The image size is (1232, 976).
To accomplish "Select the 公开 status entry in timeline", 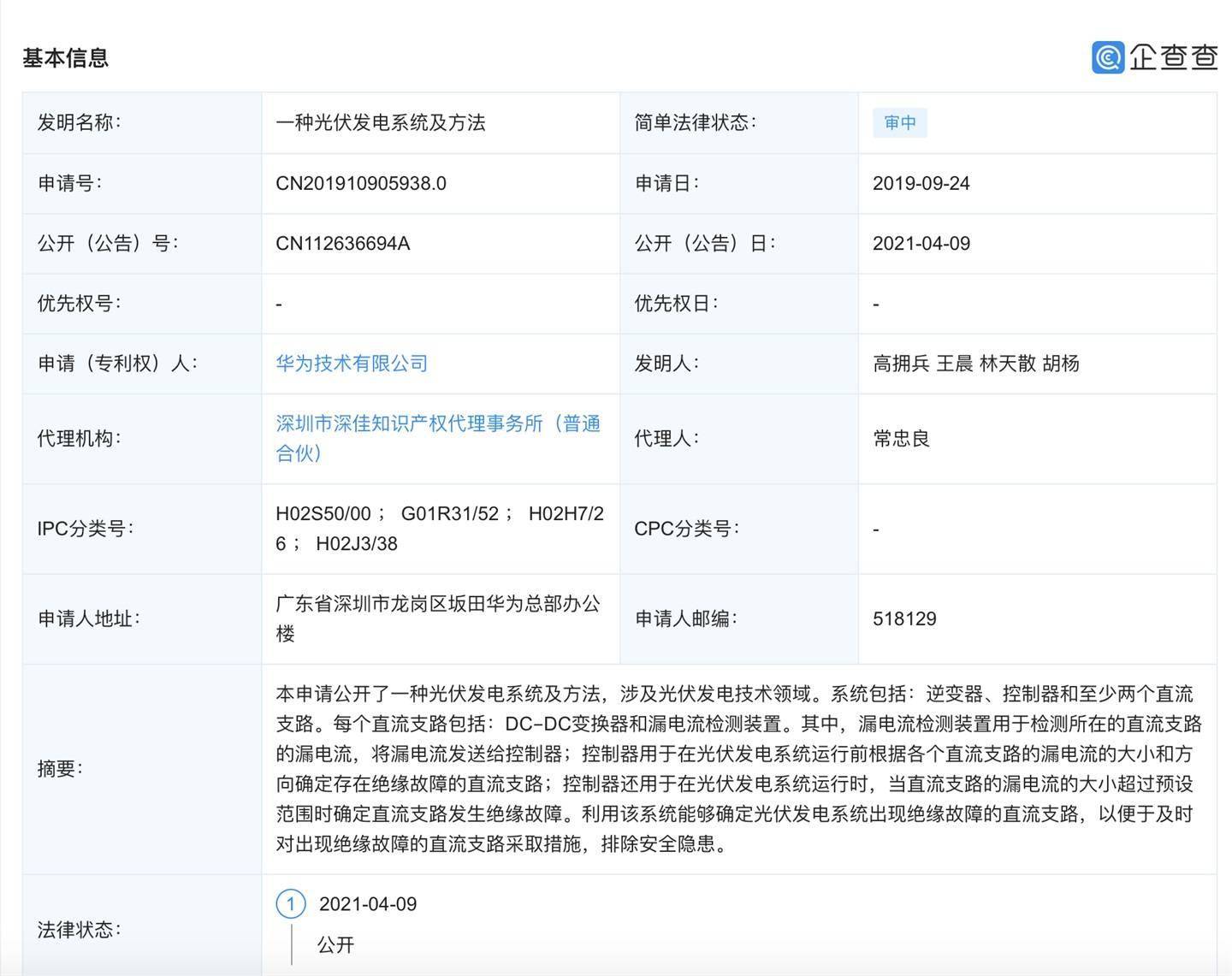I will [335, 945].
